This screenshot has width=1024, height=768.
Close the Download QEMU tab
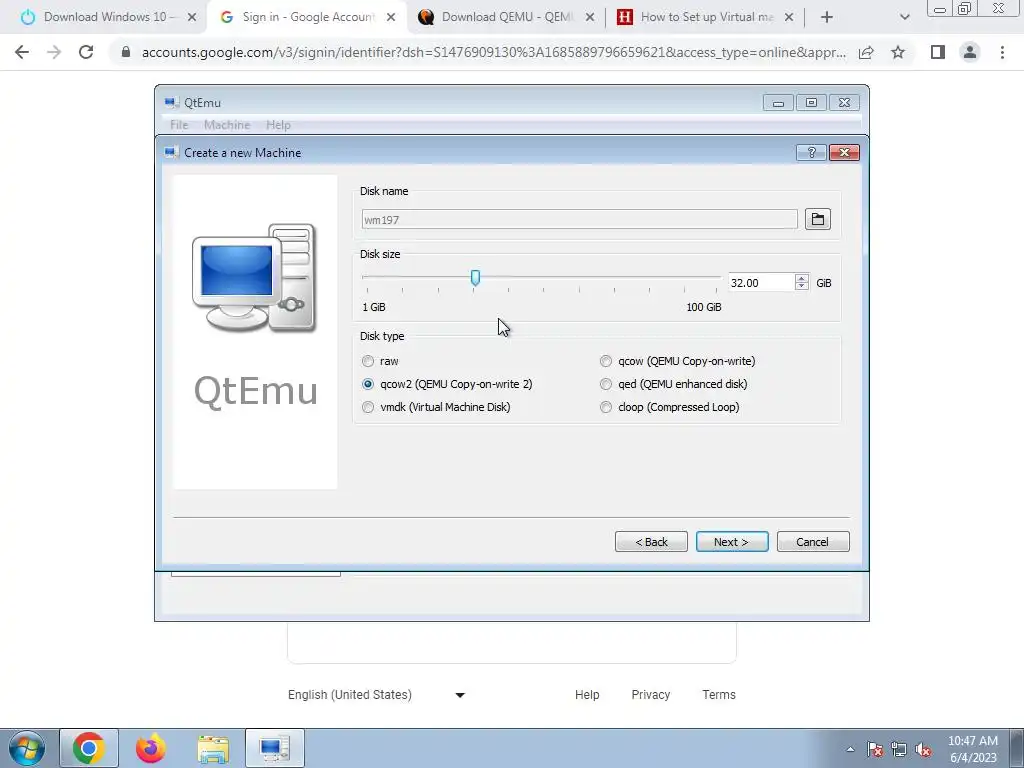pos(590,17)
